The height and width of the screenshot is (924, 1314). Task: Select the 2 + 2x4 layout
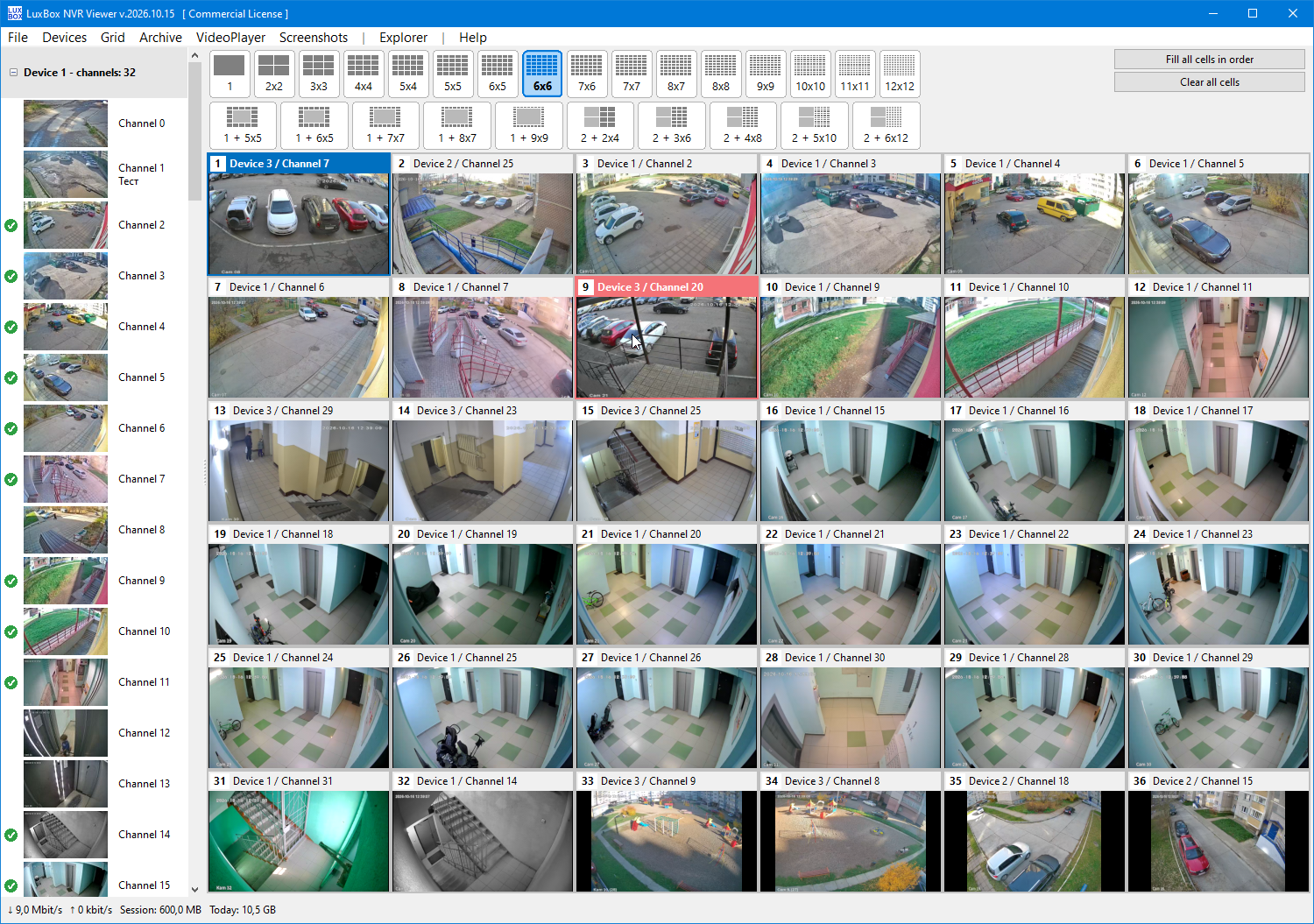(600, 125)
